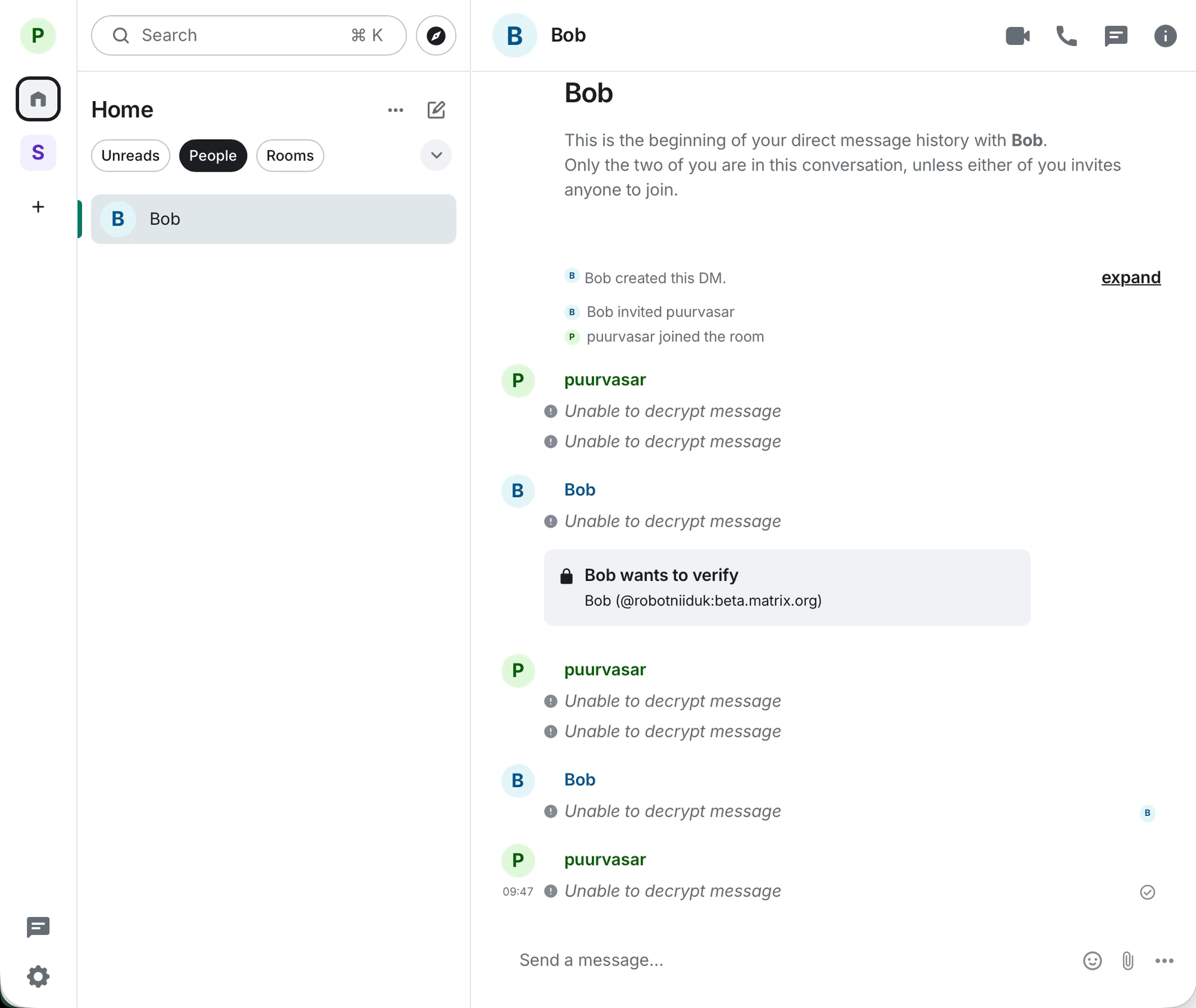The width and height of the screenshot is (1196, 1008).
Task: Expand the filter list chevron
Action: pyautogui.click(x=436, y=156)
